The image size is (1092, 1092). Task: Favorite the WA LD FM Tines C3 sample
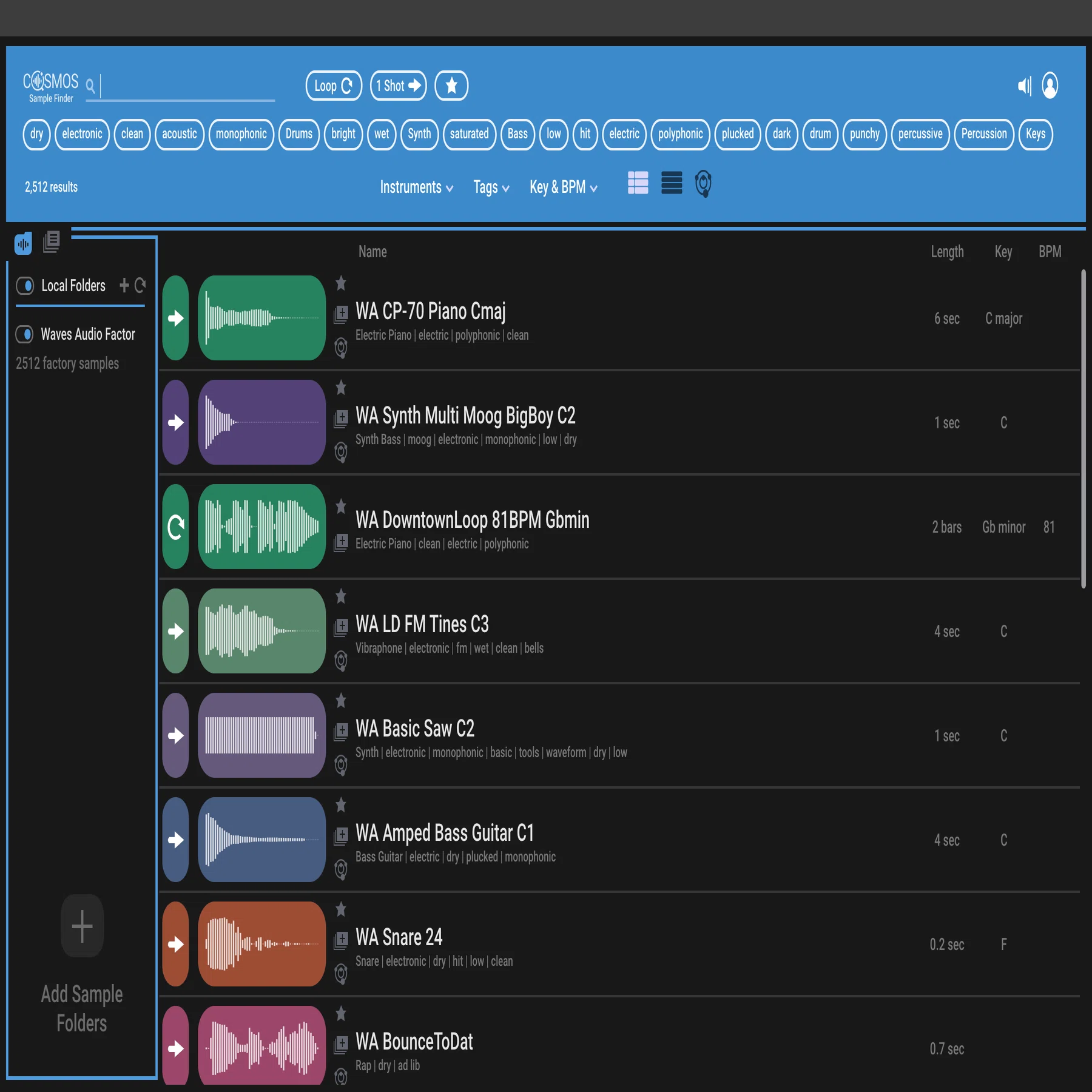[341, 596]
